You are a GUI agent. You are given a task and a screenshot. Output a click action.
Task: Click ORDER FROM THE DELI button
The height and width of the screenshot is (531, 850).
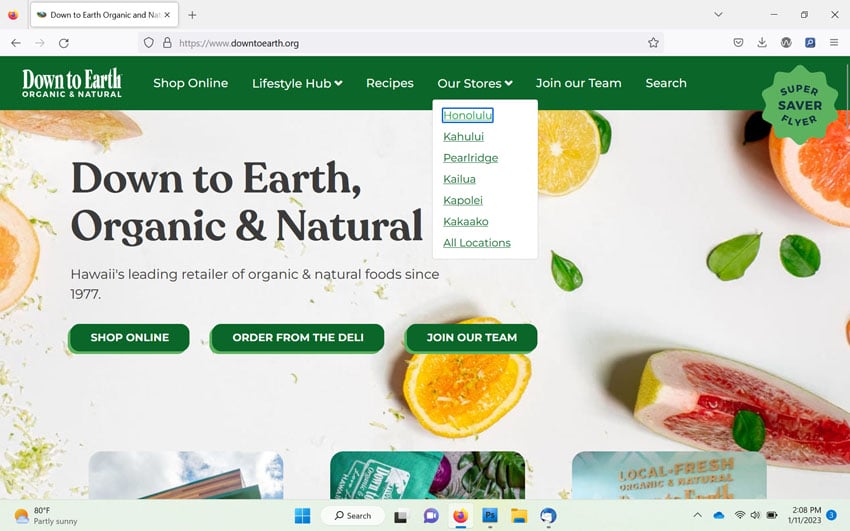(x=298, y=338)
